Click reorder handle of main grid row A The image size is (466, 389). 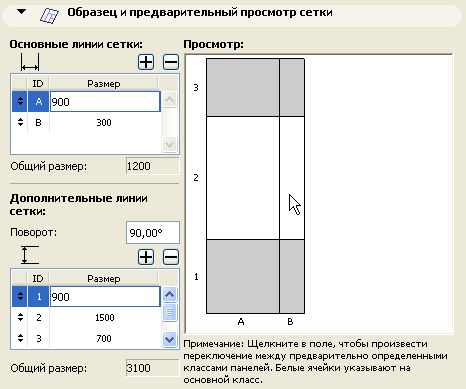point(20,101)
